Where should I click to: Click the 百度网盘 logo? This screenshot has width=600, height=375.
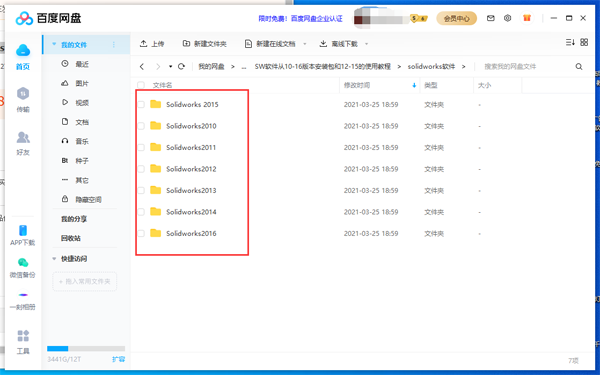48,18
